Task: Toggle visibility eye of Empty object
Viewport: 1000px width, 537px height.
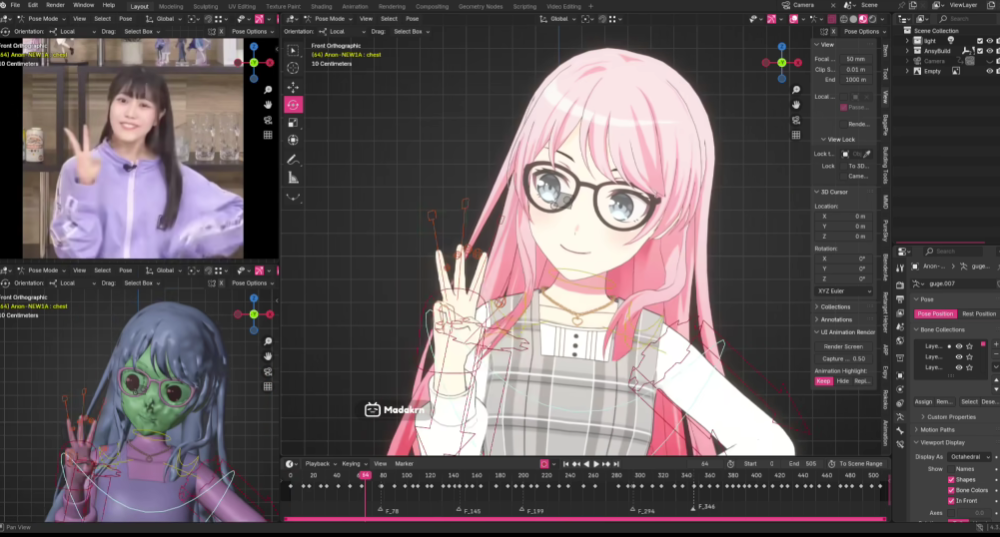Action: [x=990, y=71]
